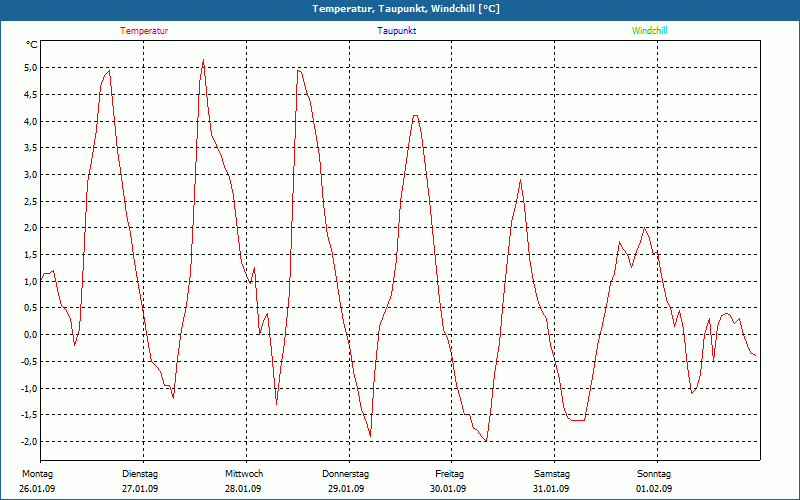Click the 5,0 y-axis value
Screen dimensions: 800x500
click(30, 68)
